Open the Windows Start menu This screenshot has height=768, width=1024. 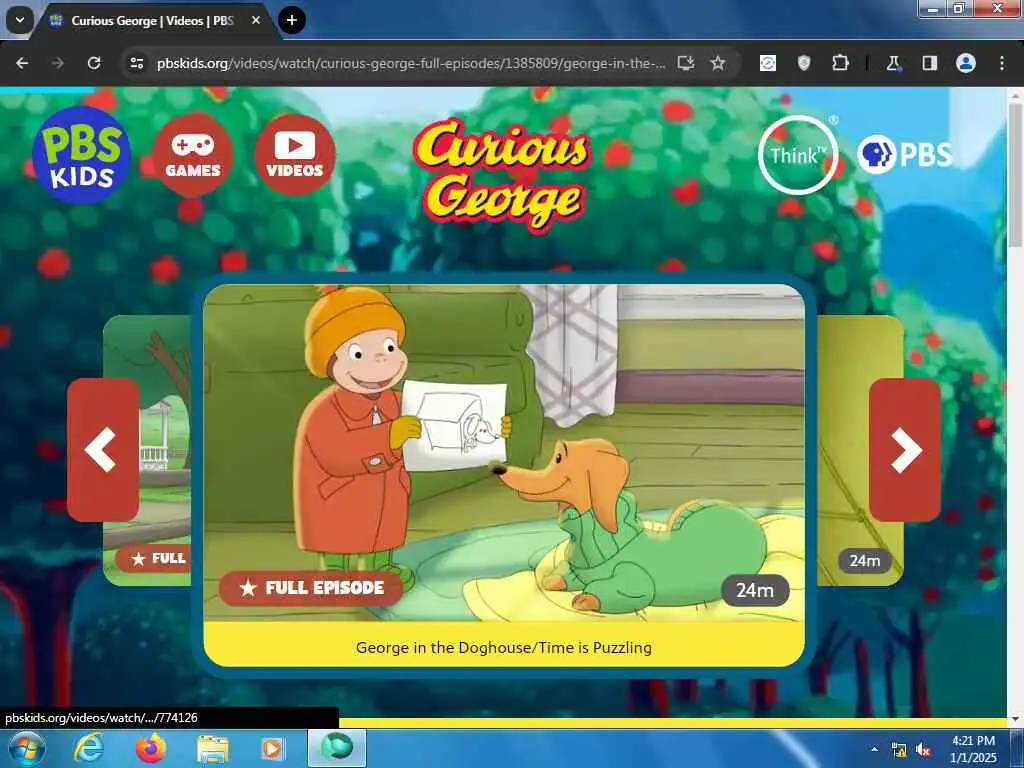point(26,748)
